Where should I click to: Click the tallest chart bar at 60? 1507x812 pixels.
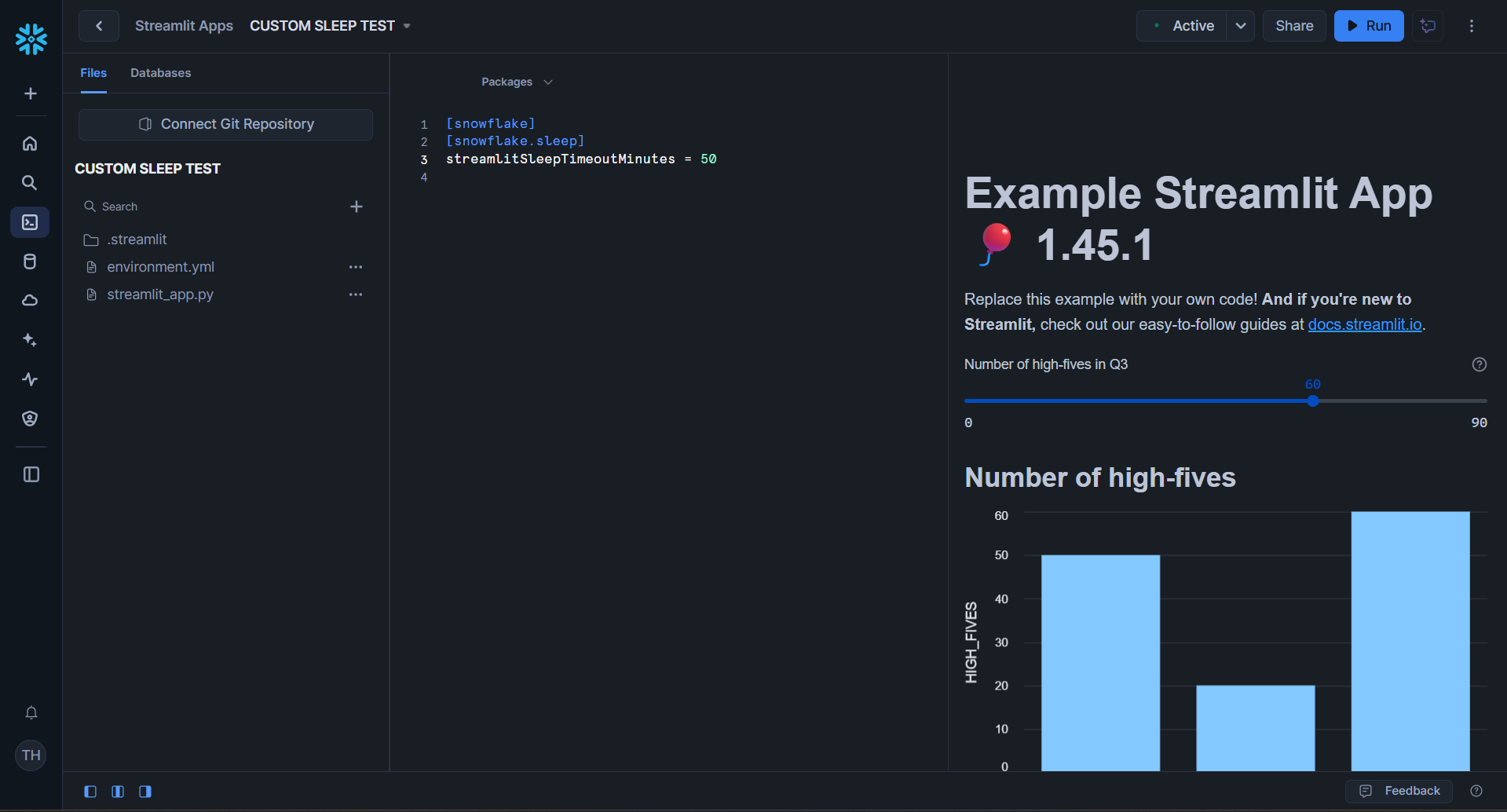tap(1410, 641)
